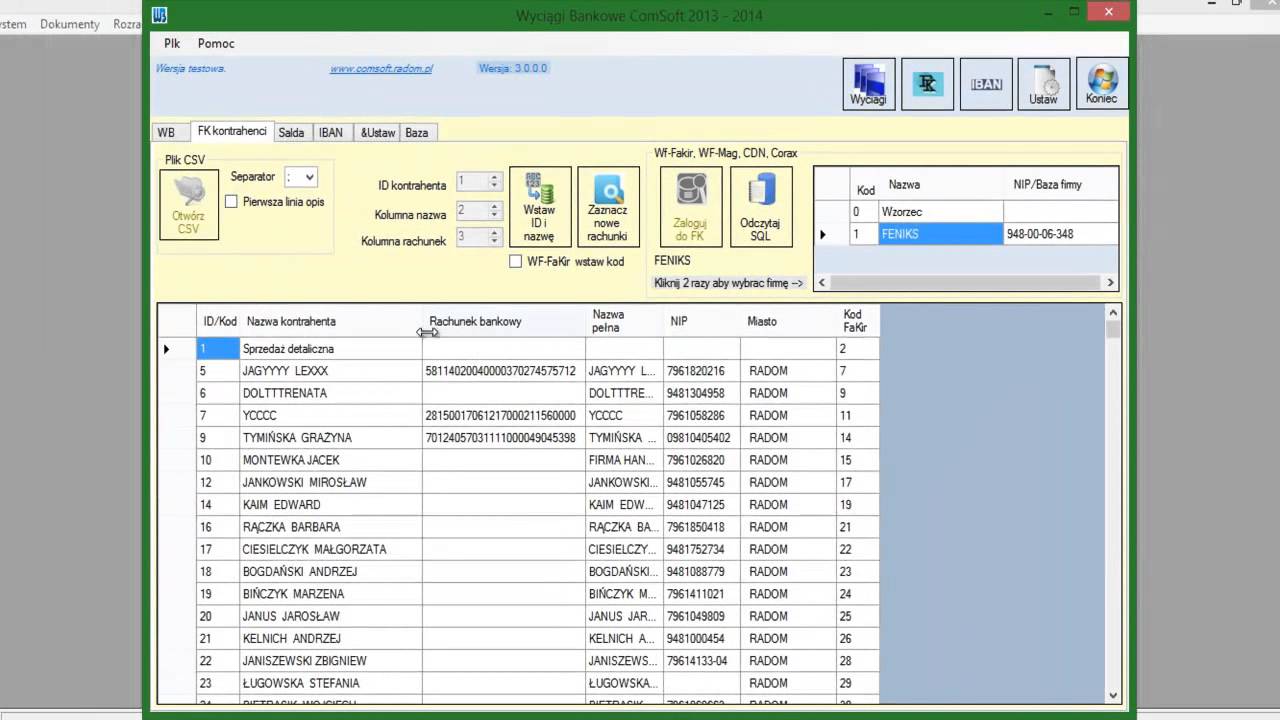Switch to the Salda tab
The image size is (1280, 720).
tap(291, 133)
